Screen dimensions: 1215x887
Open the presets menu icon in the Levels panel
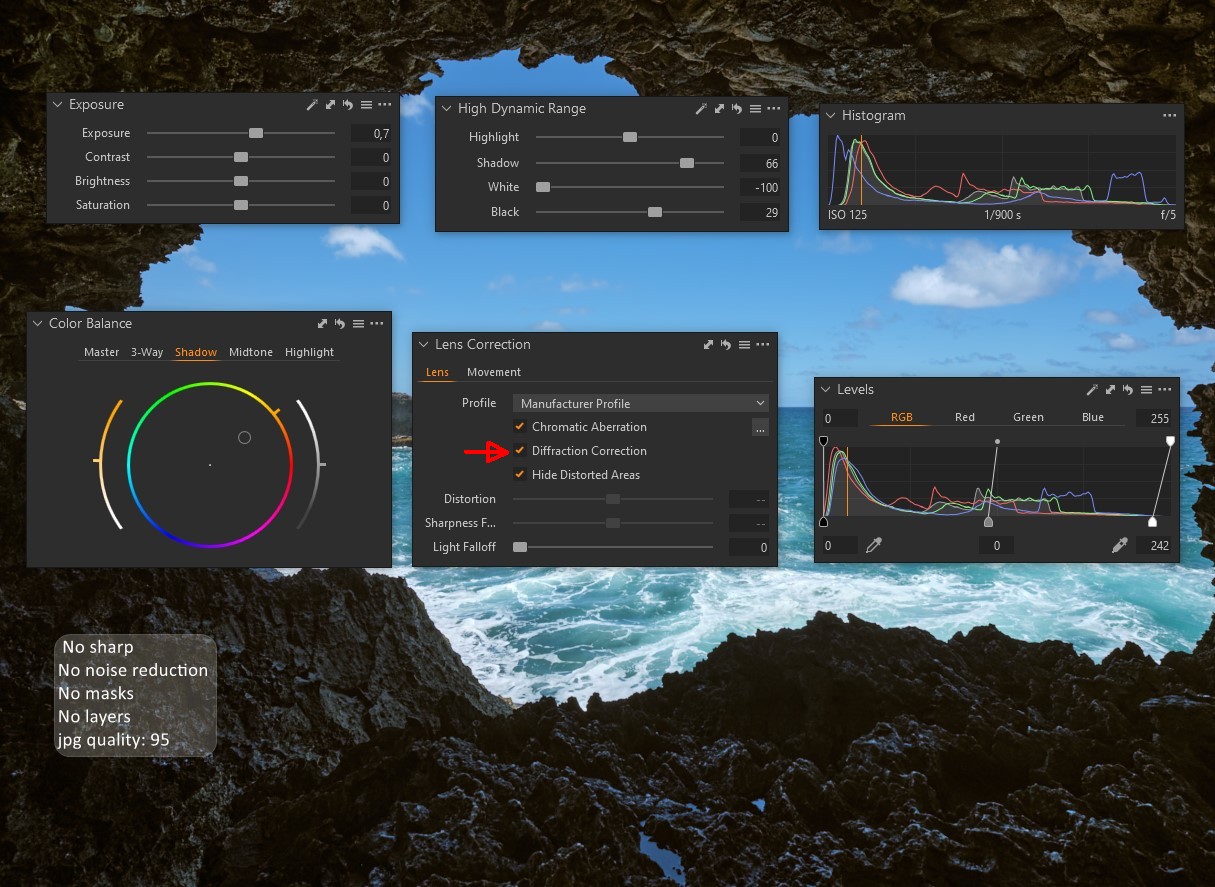point(1149,390)
